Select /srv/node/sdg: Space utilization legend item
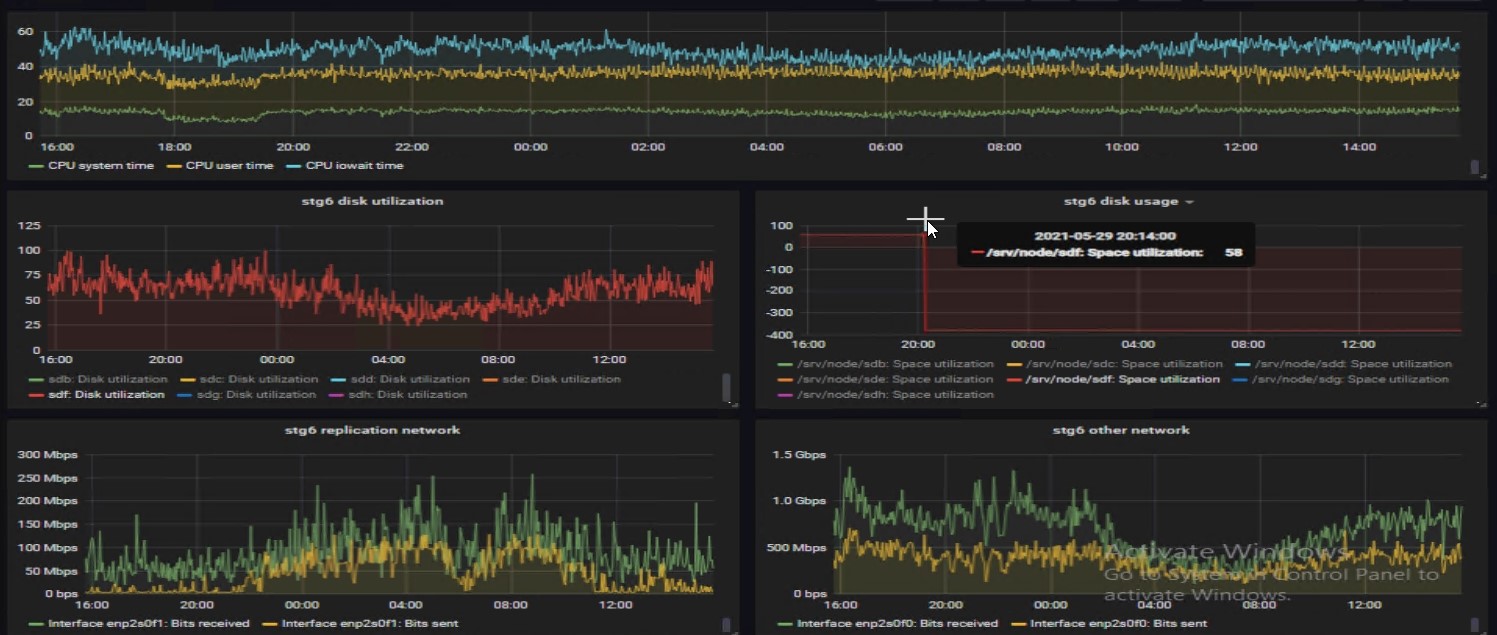This screenshot has height=635, width=1497. coord(1342,380)
